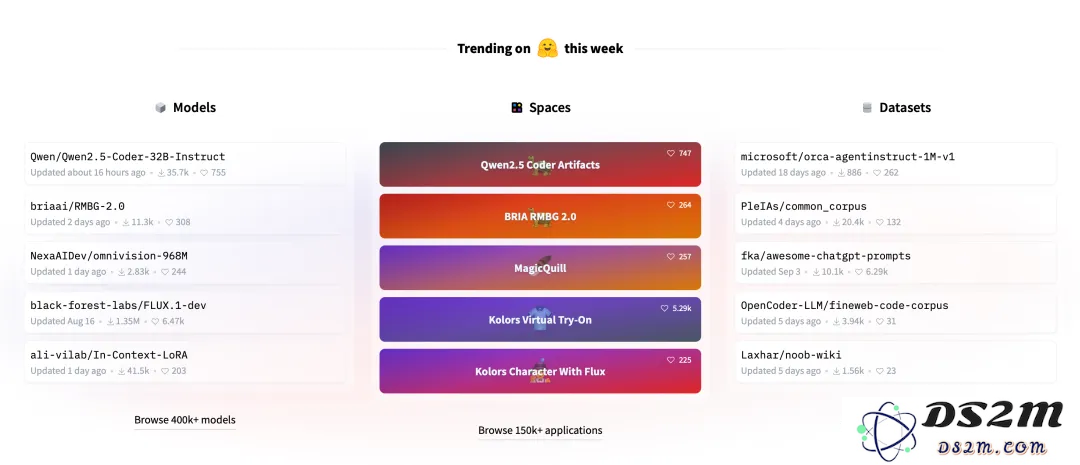Click the DS2M atom logo

[887, 431]
